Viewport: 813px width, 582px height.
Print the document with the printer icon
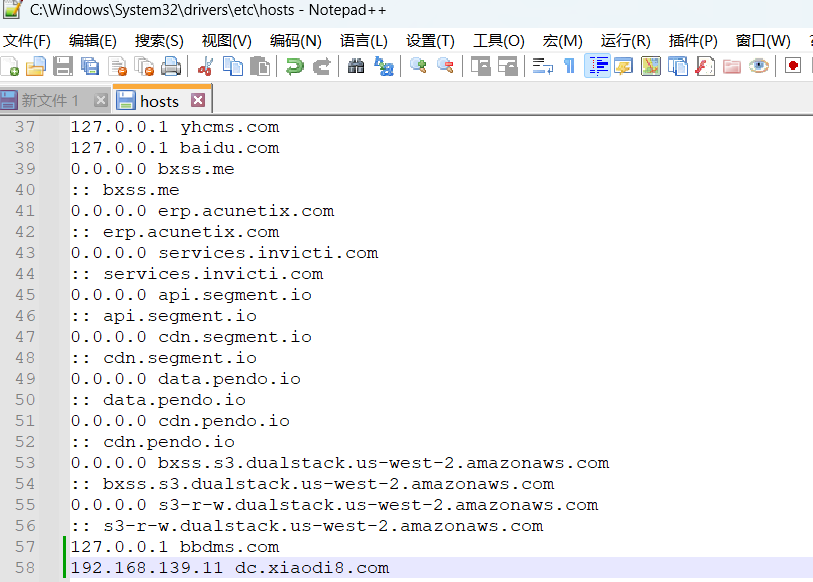click(x=171, y=66)
